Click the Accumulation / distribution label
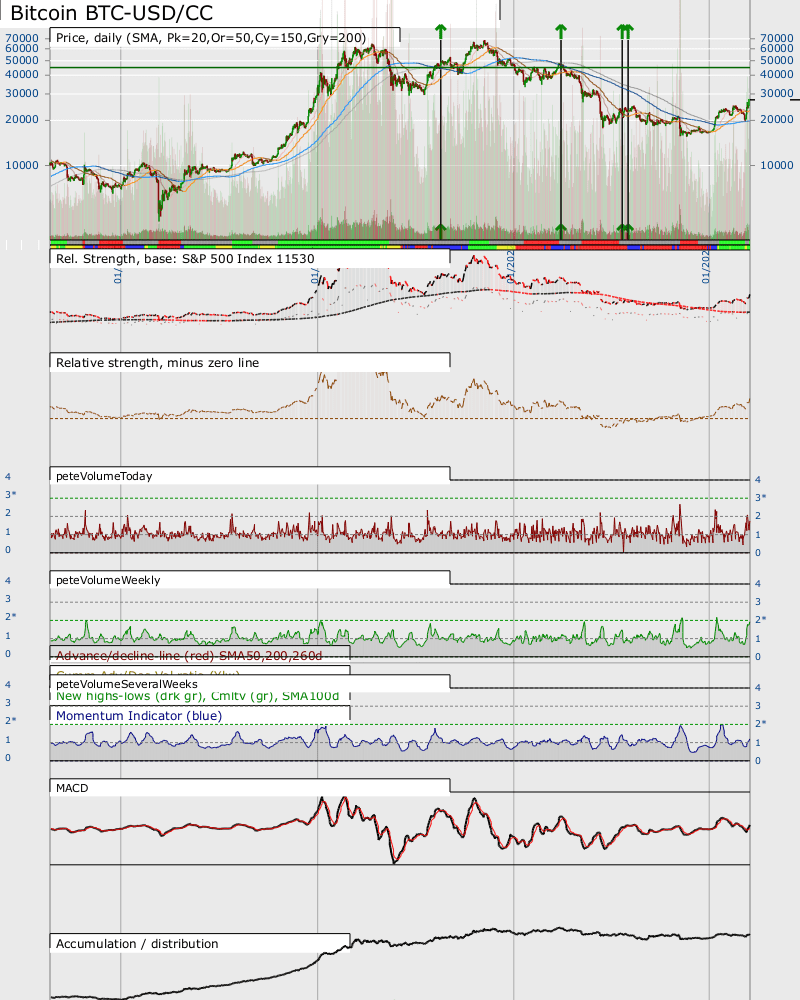This screenshot has height=1000, width=800. point(137,943)
